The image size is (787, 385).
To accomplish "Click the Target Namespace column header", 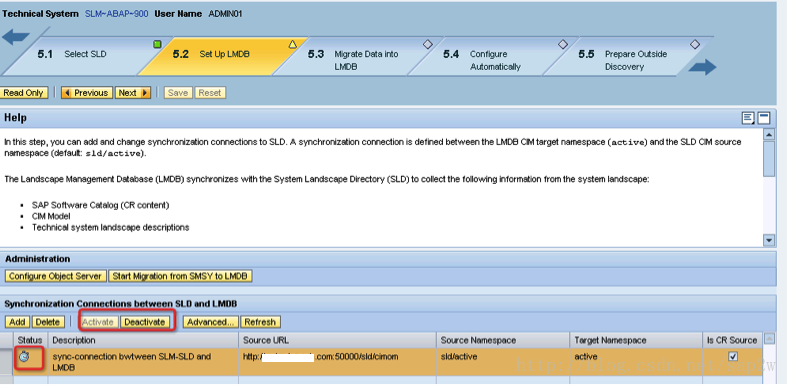I will coord(636,340).
